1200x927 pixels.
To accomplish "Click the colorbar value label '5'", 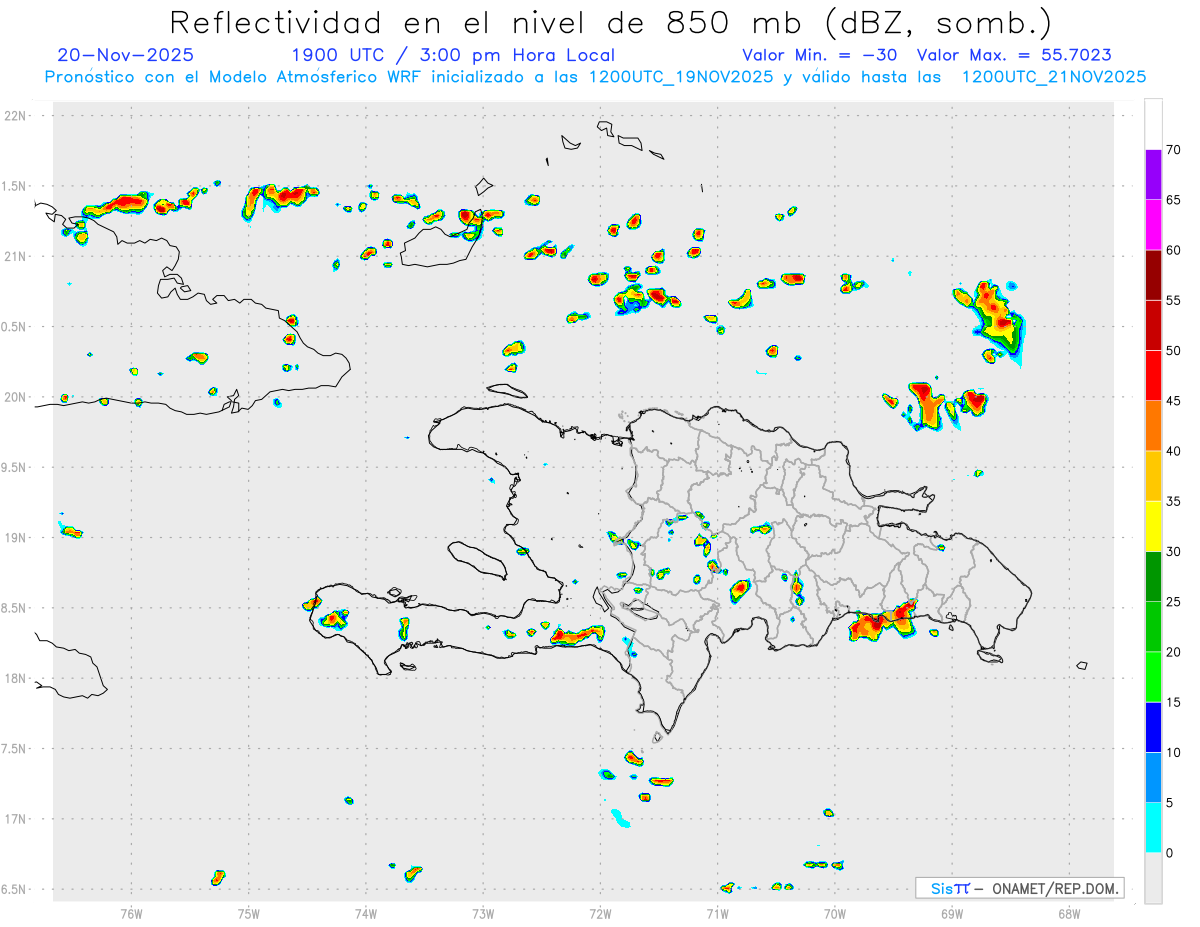I will coord(1169,803).
